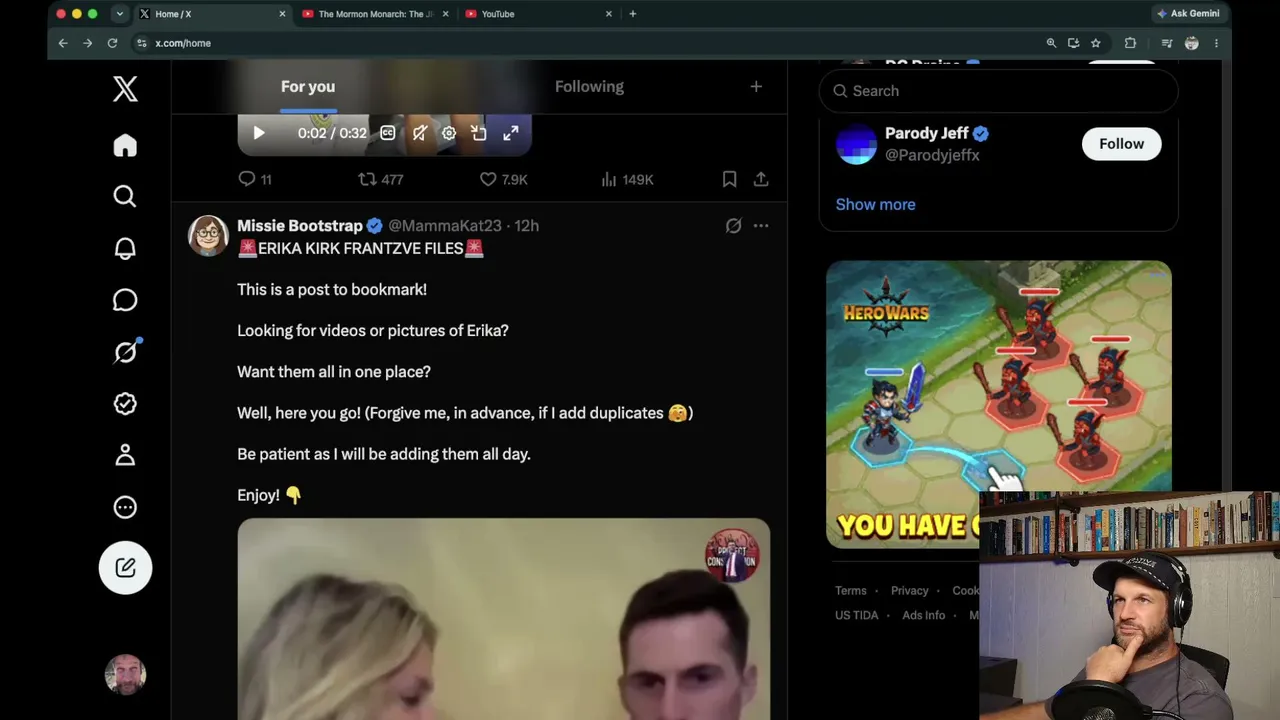1280x720 pixels.
Task: Switch to The Mormon Monarch browser tab
Action: click(374, 14)
